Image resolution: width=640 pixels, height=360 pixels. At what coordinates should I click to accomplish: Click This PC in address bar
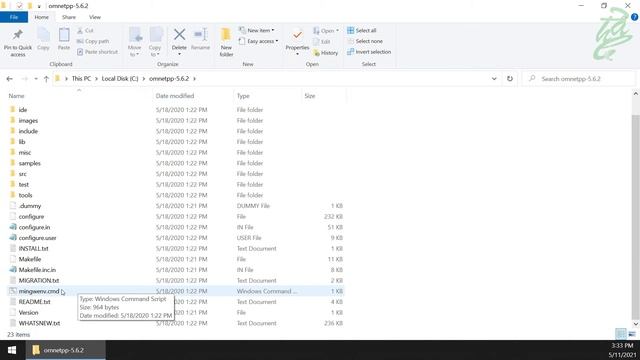click(x=81, y=78)
